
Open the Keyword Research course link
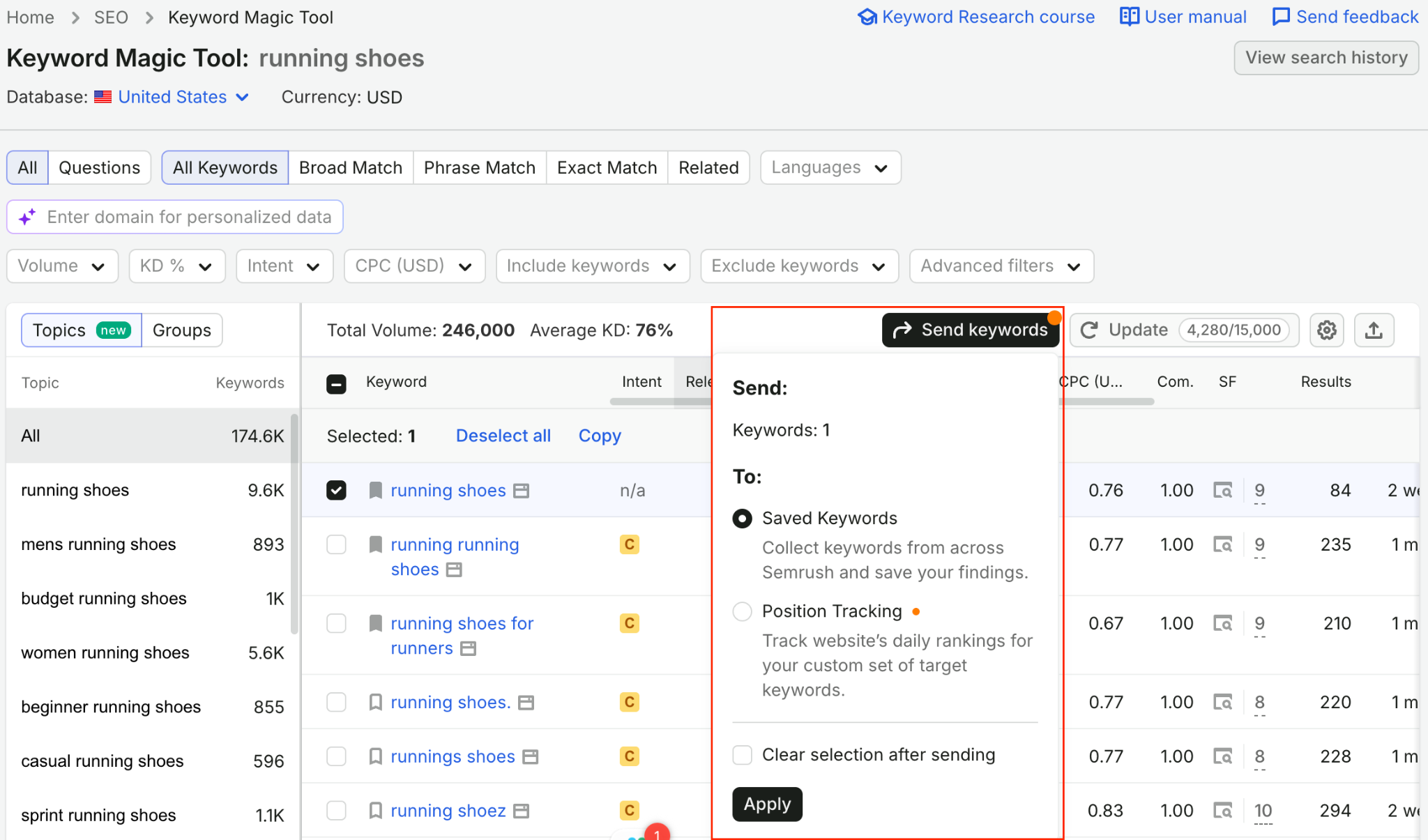coord(976,17)
